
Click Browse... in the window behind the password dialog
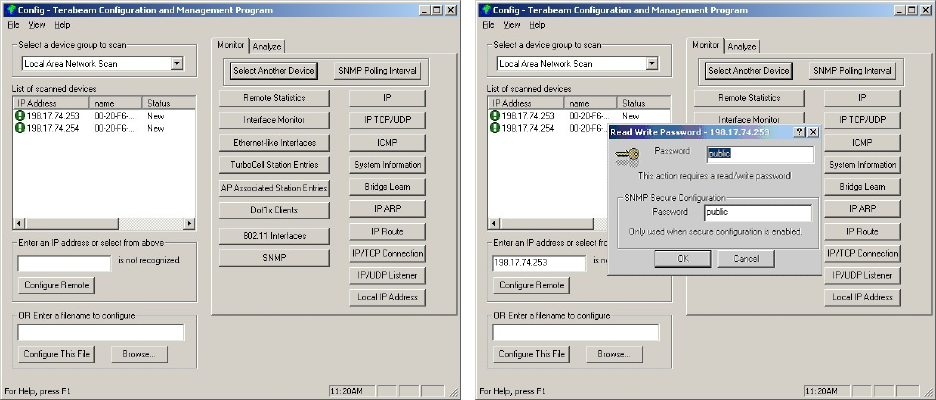pyautogui.click(x=614, y=354)
